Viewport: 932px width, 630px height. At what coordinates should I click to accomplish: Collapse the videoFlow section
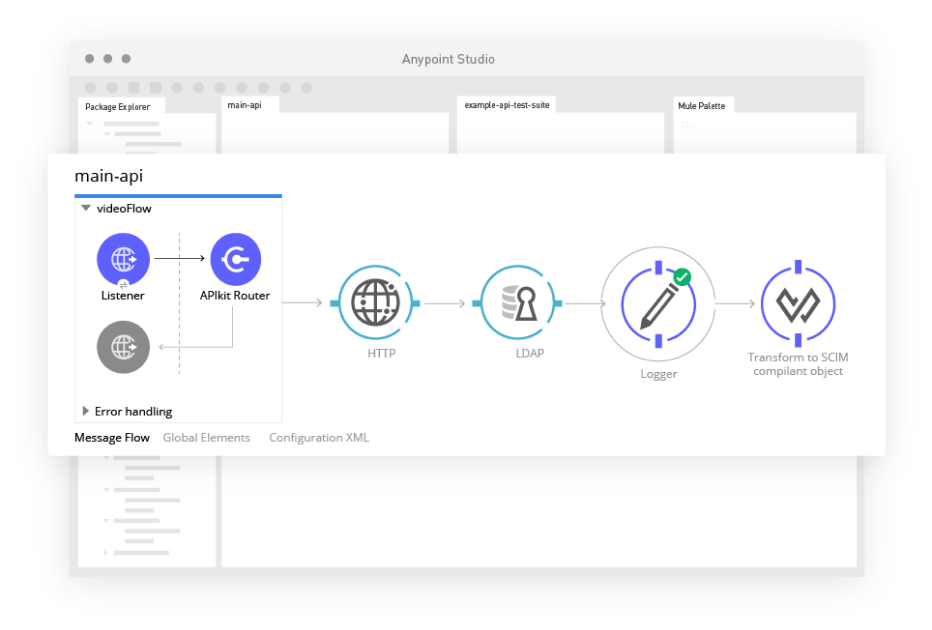tap(86, 208)
